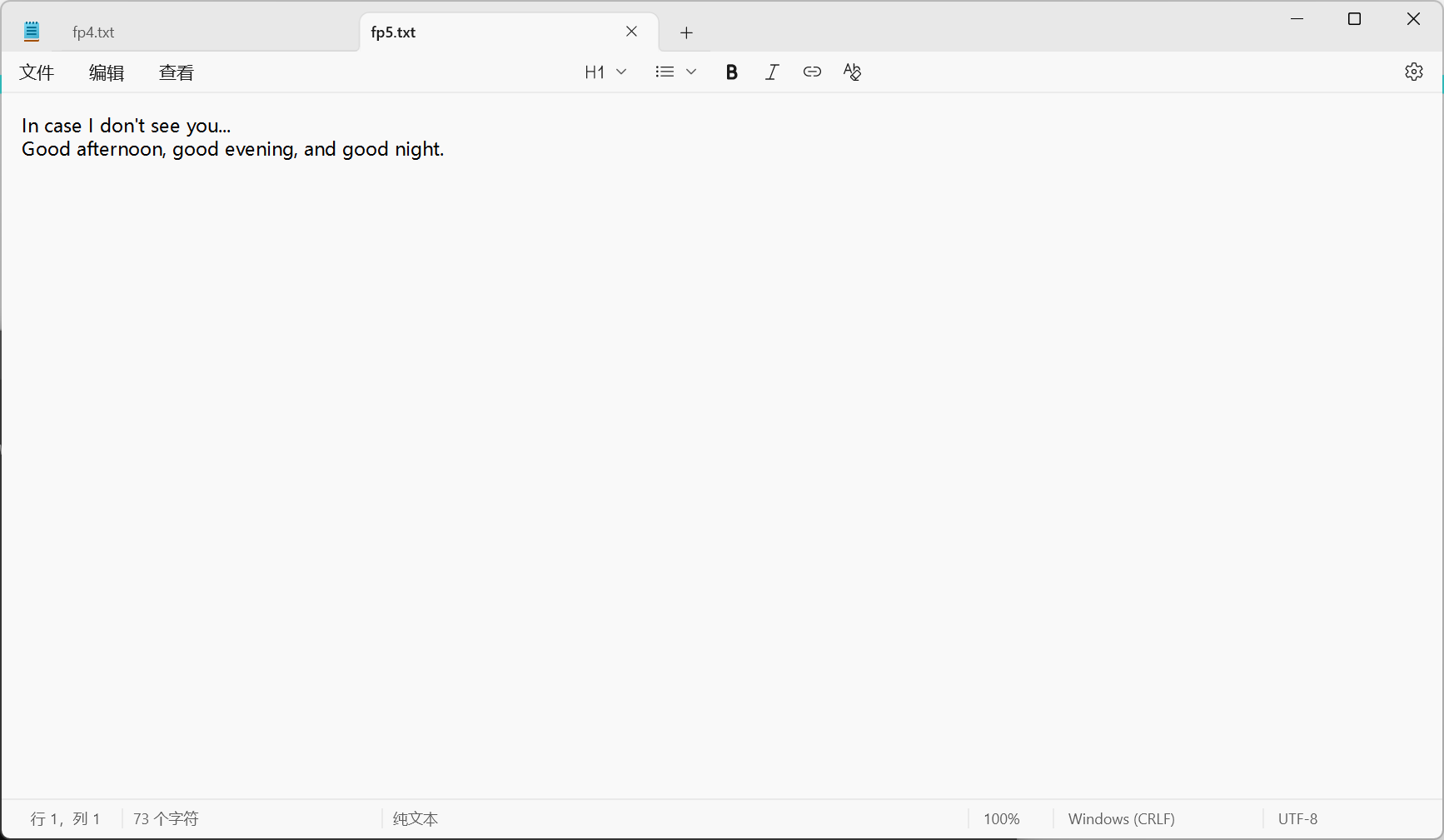Click line and column indicator 行 1, 列 1
1444x840 pixels.
coord(65,819)
